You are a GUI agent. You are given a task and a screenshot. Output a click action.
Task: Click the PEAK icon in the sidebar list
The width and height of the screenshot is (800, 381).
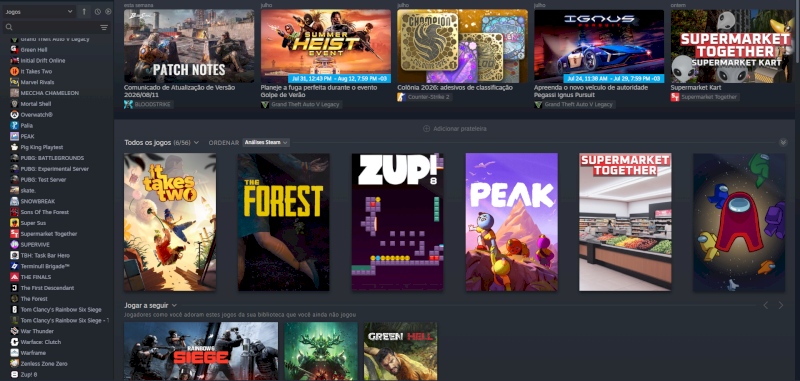[x=14, y=136]
